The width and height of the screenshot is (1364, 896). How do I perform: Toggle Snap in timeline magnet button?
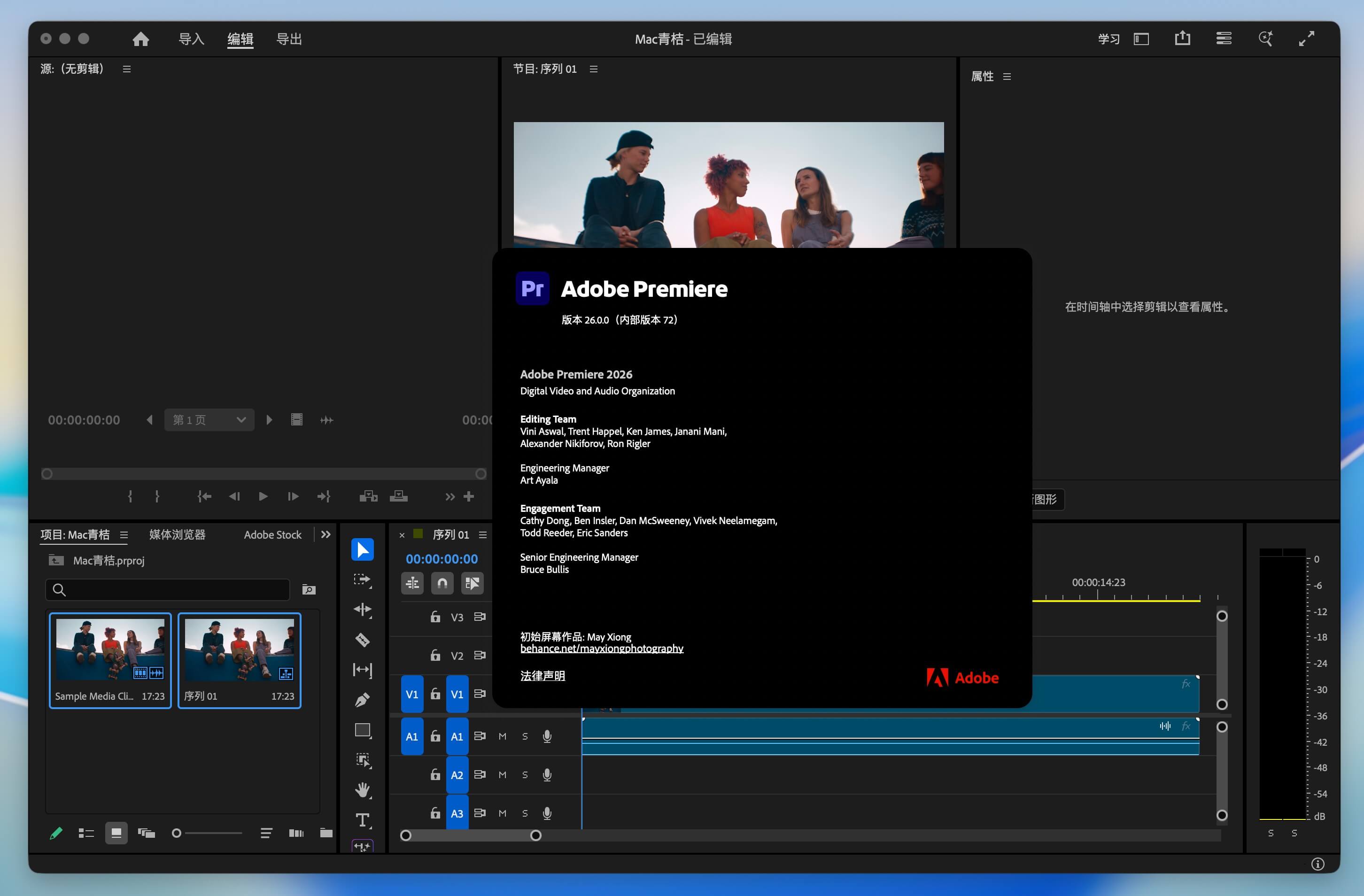click(442, 583)
